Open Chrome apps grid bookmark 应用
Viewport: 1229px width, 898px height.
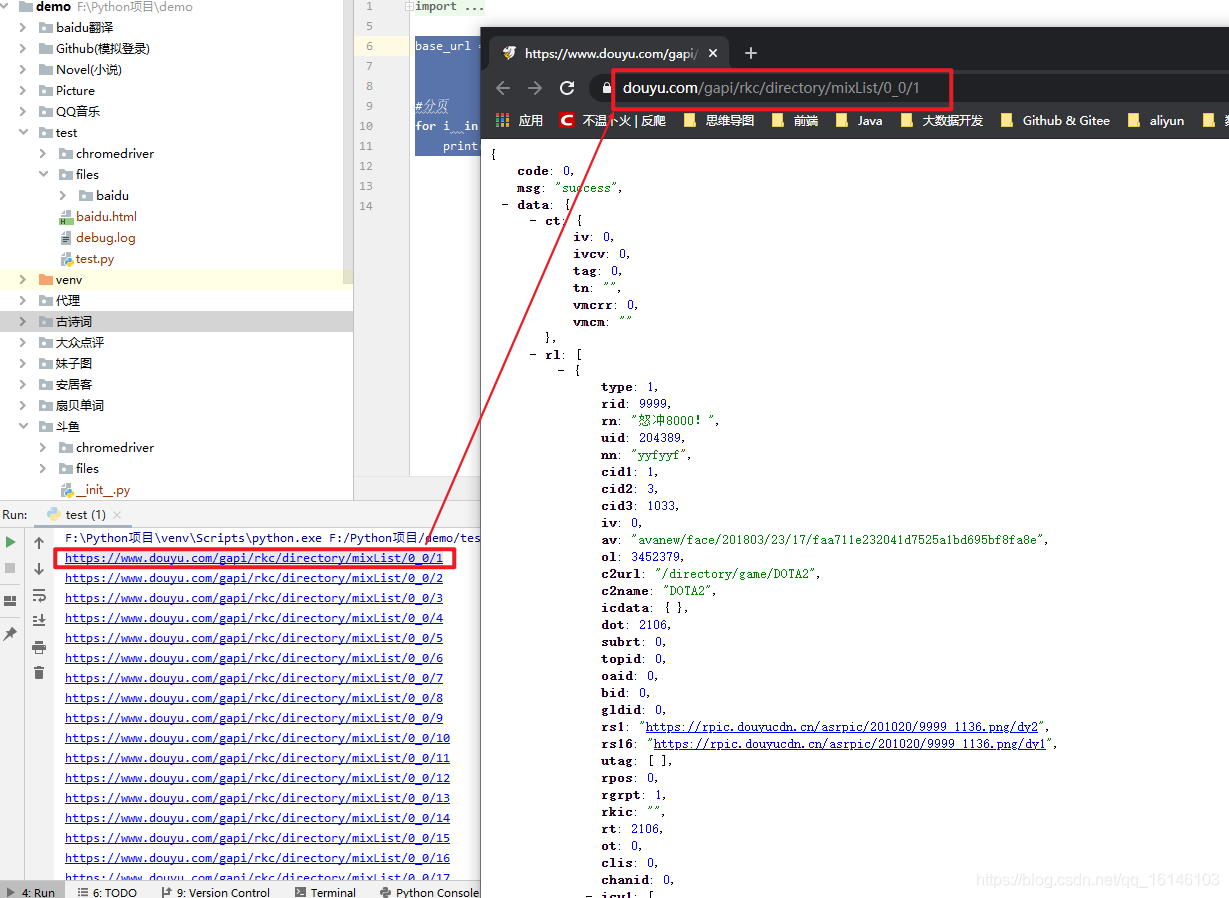pos(520,120)
